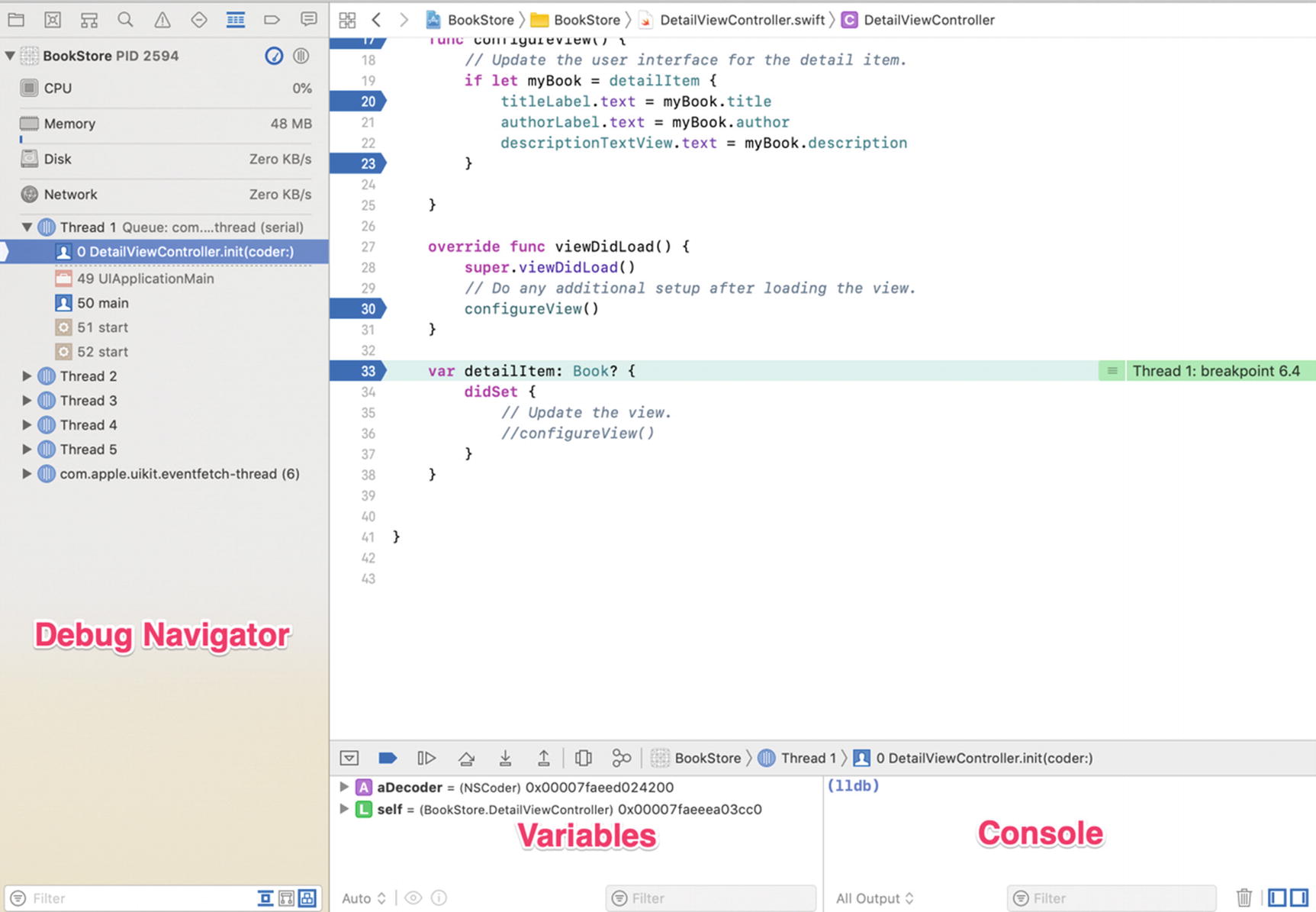This screenshot has height=912, width=1316.
Task: Select Memory gauge report
Action: click(x=166, y=124)
